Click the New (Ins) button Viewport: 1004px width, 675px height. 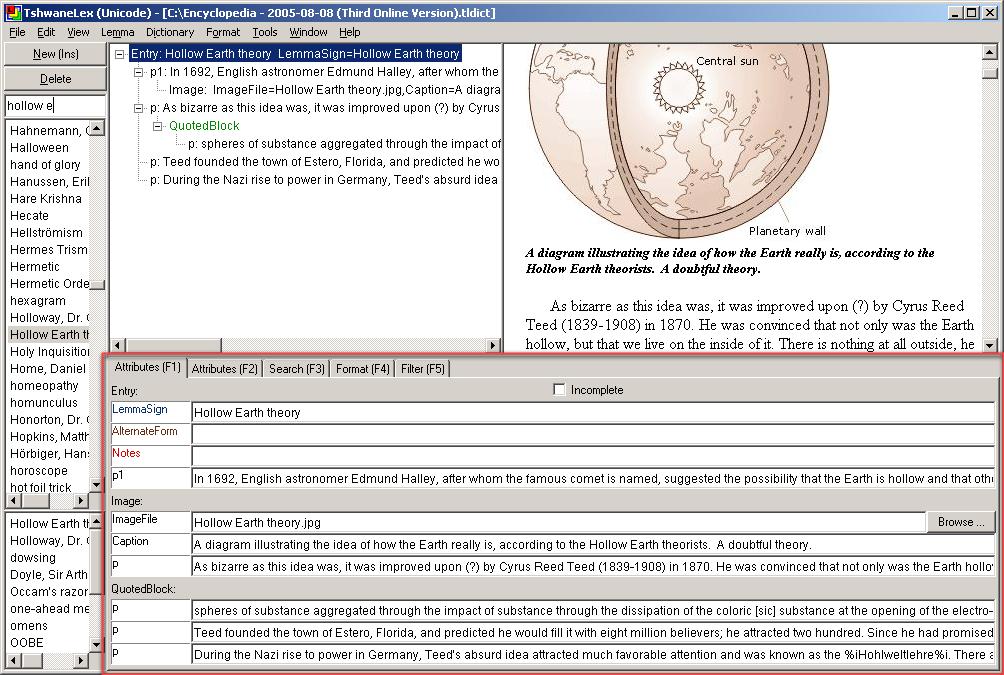tap(55, 54)
